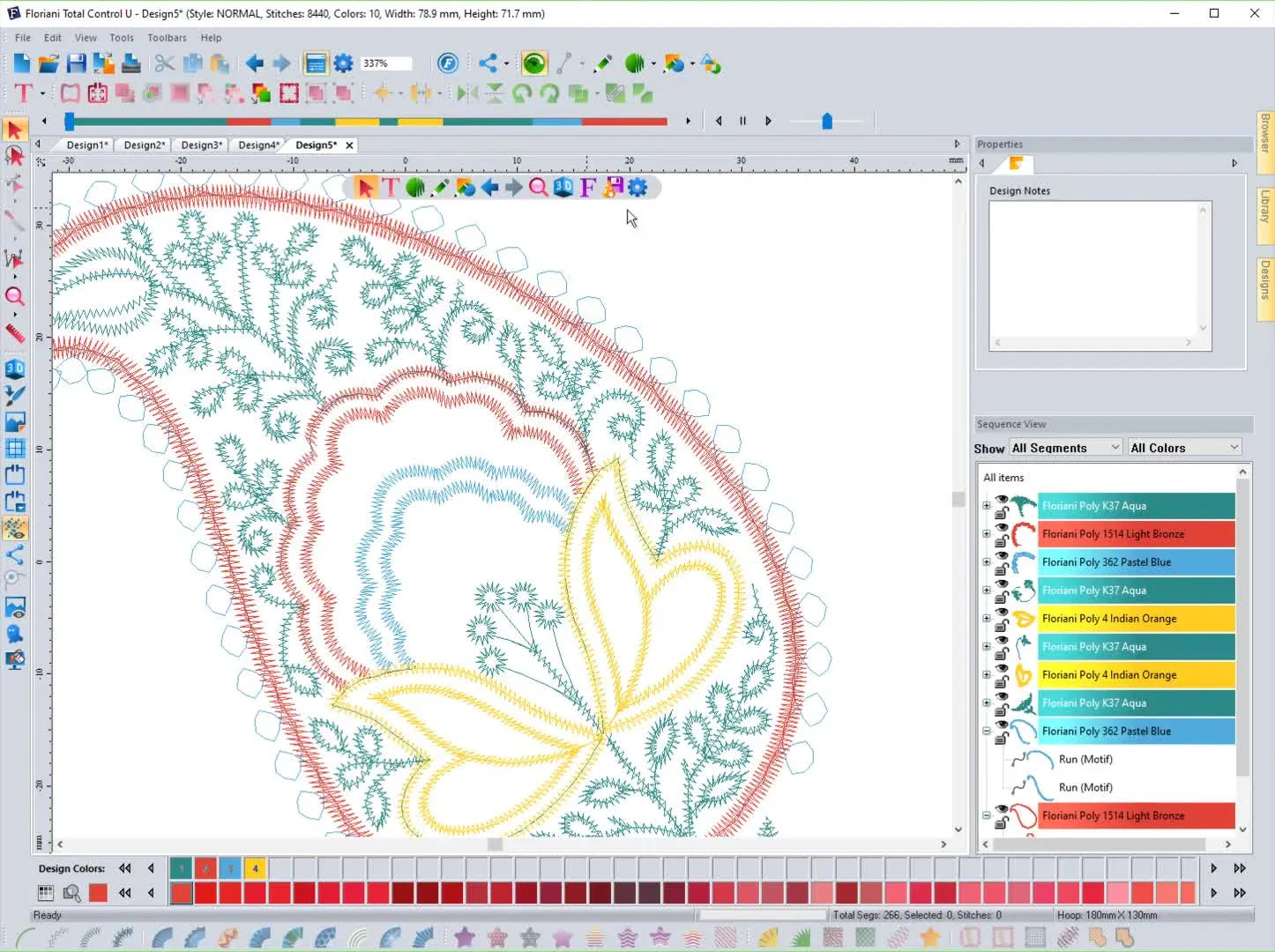The width and height of the screenshot is (1275, 952).
Task: Click the Floriani F icon in floating toolbar
Action: coord(587,187)
